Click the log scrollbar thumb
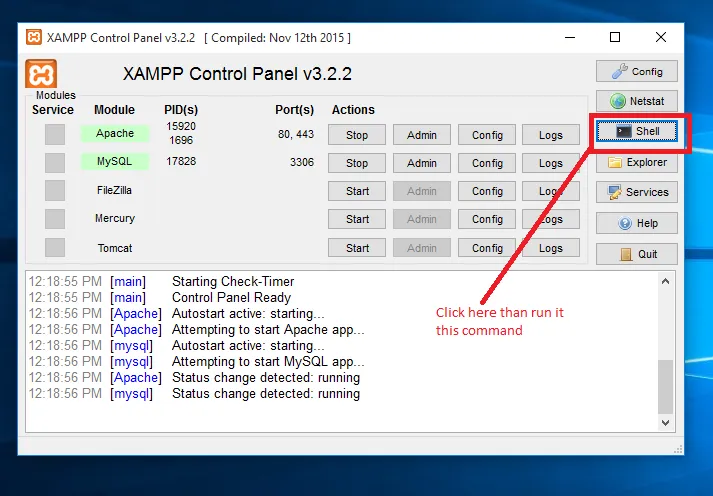Screen dimensions: 713x496 coord(665,386)
